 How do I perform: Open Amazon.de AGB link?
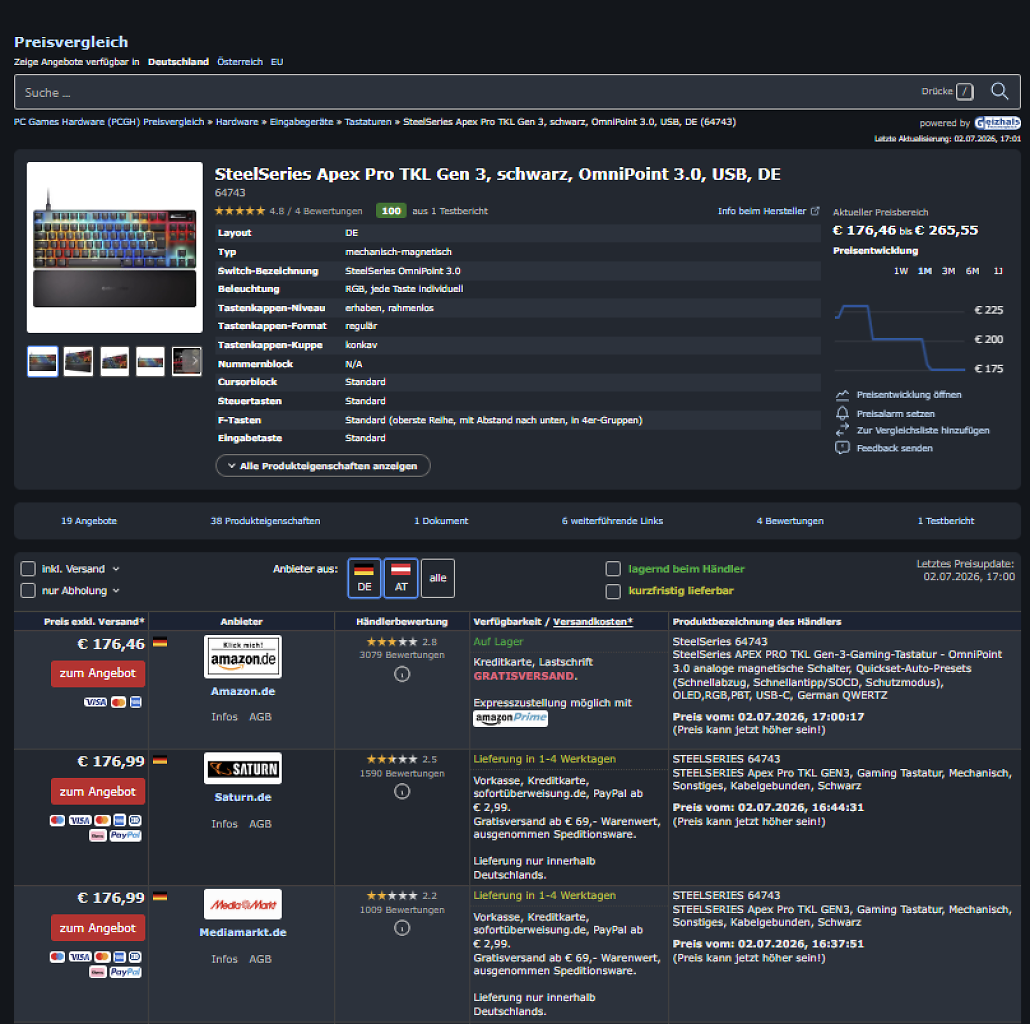coord(260,717)
